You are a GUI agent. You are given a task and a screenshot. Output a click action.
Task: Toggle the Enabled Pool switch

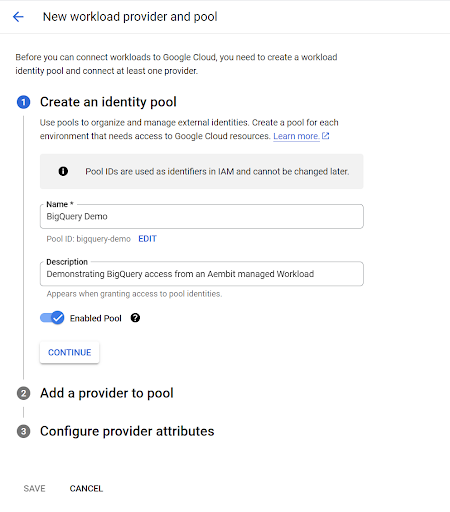click(x=52, y=318)
